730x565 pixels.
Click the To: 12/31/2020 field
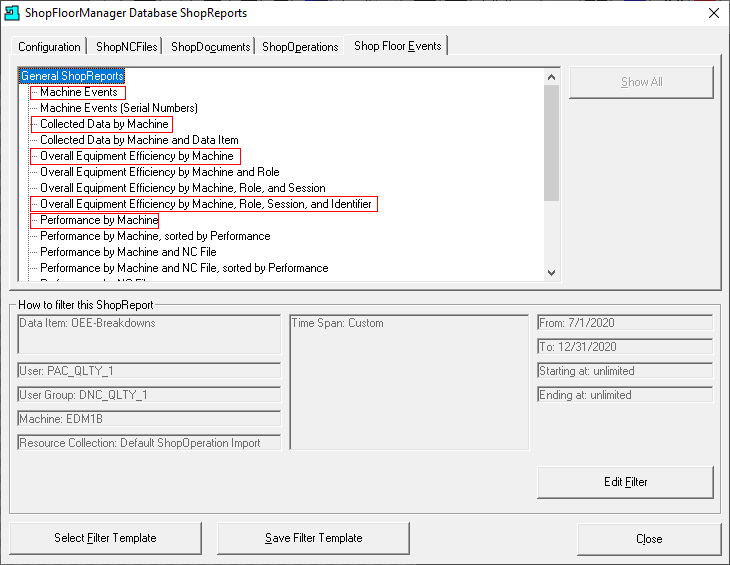point(625,347)
